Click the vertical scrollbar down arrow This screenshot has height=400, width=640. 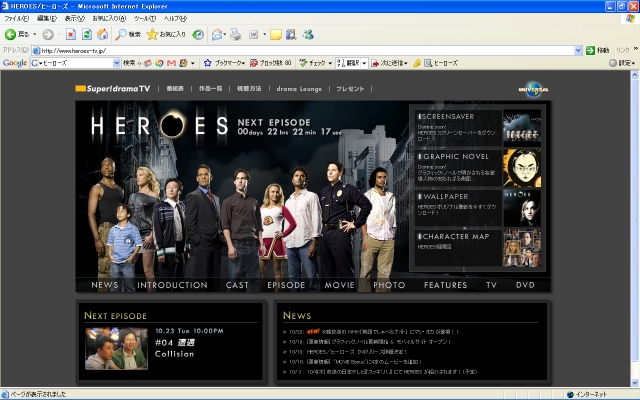coord(635,383)
